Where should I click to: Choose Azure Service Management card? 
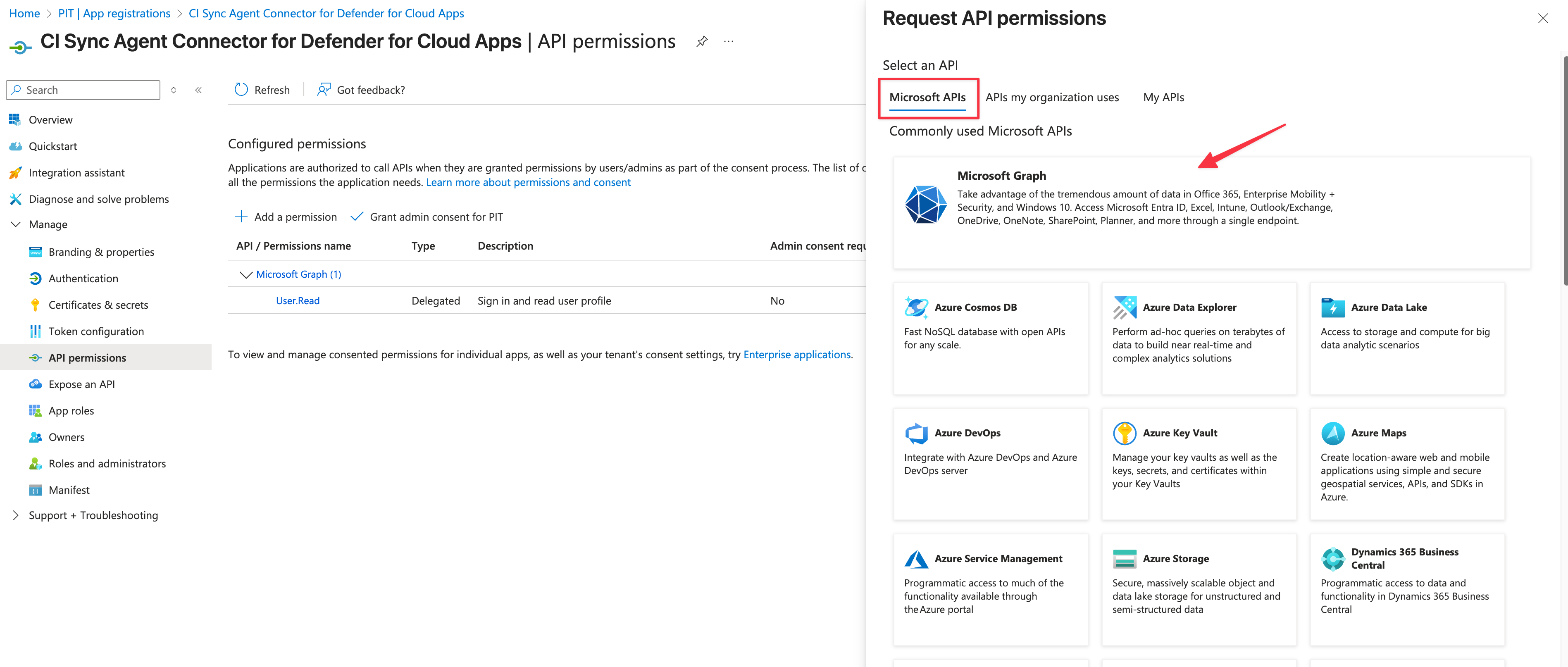990,590
